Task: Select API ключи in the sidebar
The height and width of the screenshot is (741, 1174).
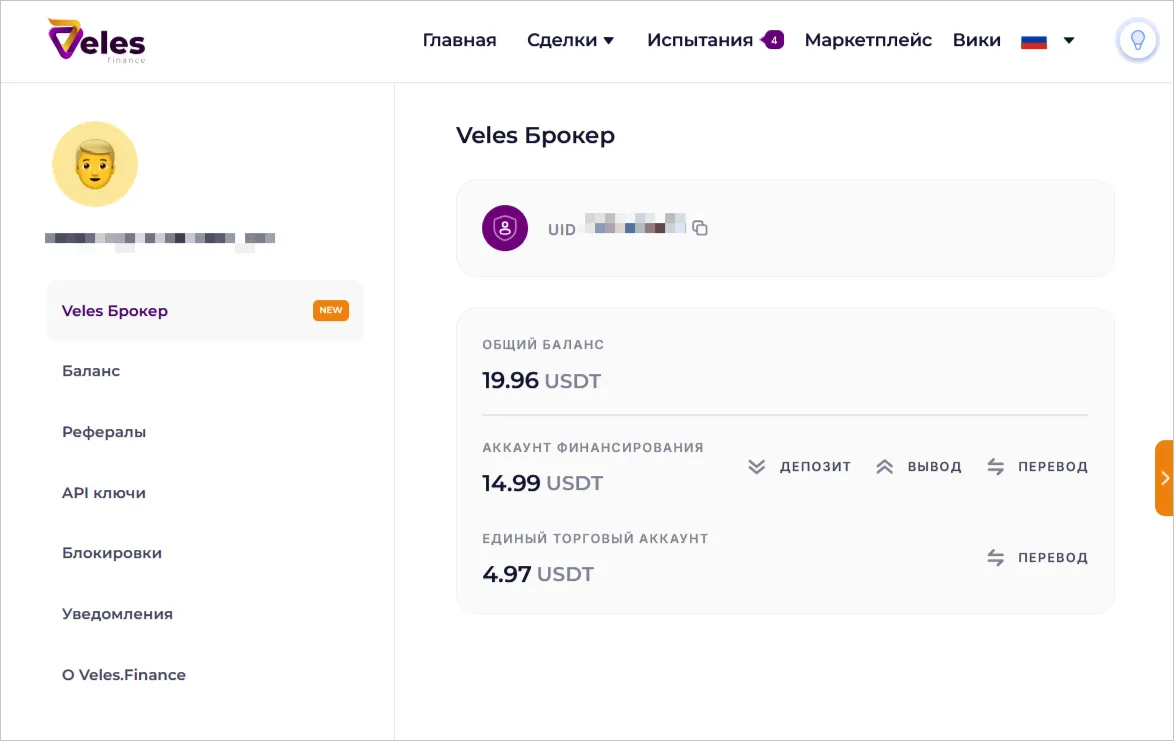Action: click(x=103, y=492)
